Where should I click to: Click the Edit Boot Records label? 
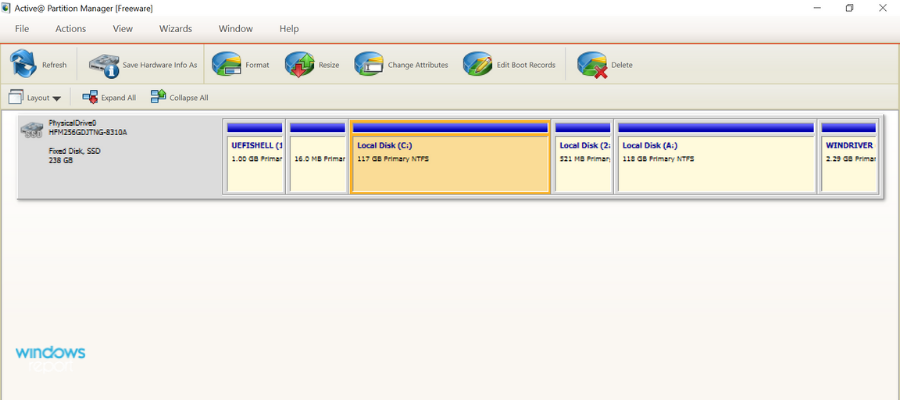pos(526,65)
